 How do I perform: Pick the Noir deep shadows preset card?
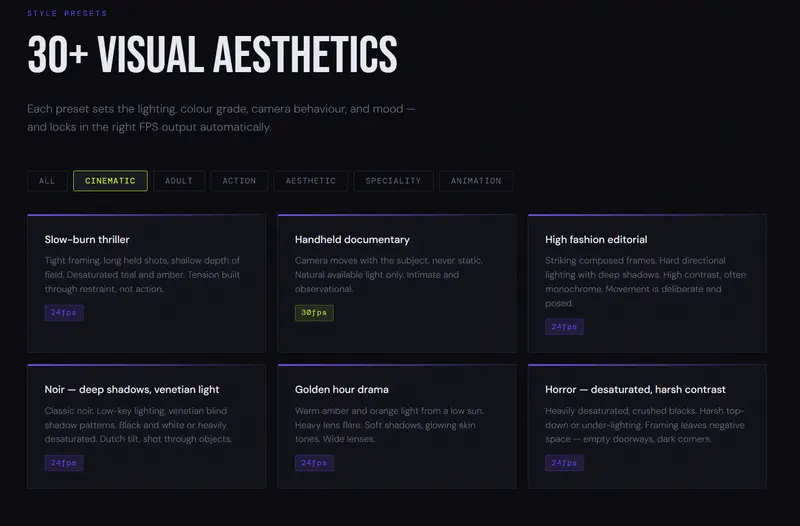tap(146, 426)
